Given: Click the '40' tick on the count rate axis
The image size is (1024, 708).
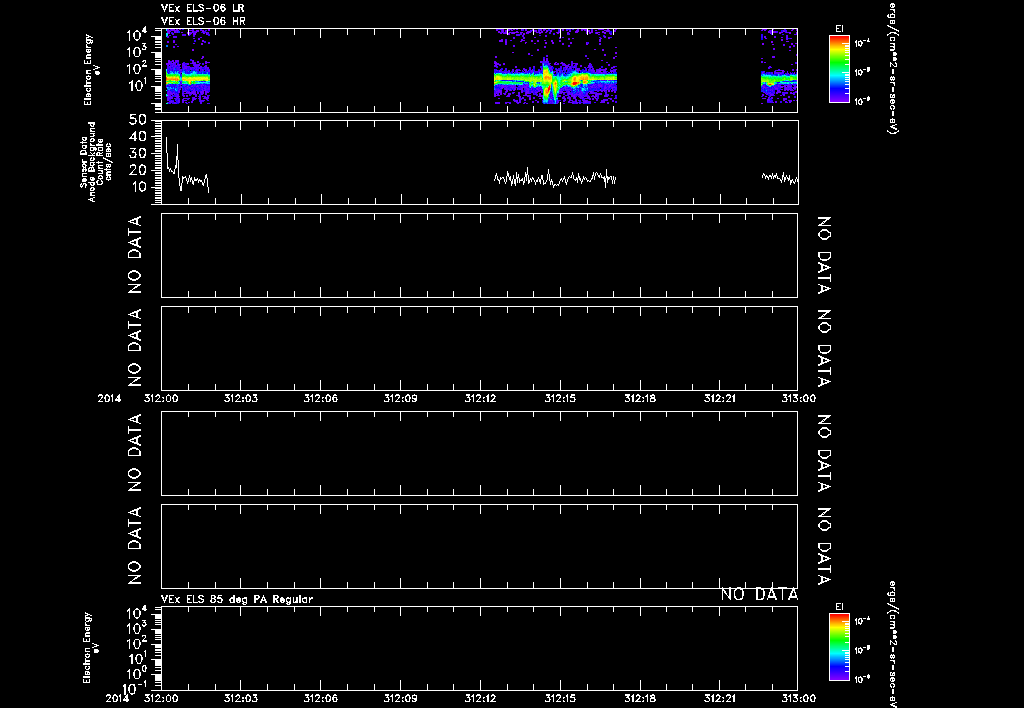Looking at the screenshot, I should coord(138,137).
